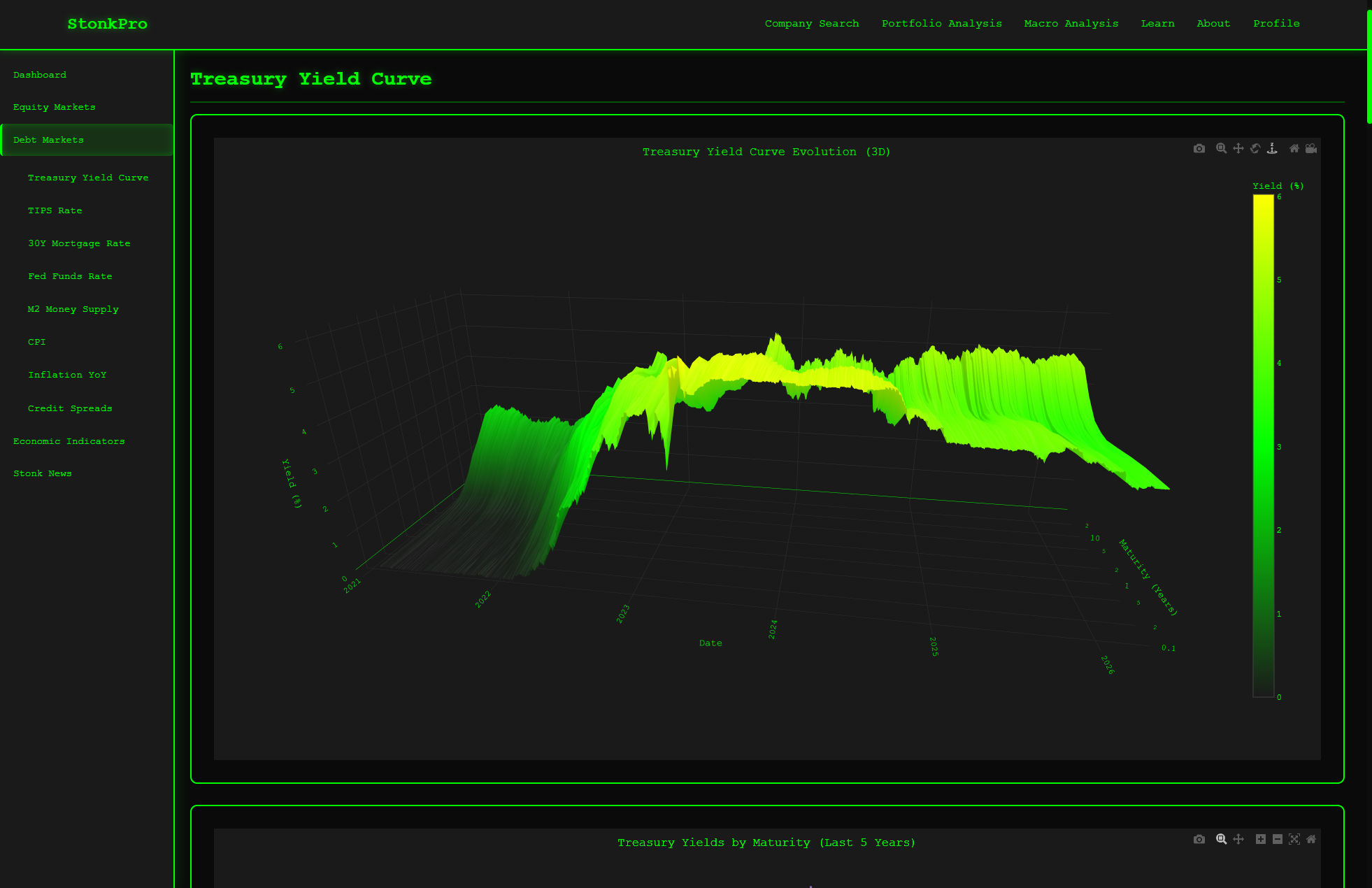
Task: Select Zoom tool in 3D chart toolbar
Action: pos(1221,148)
